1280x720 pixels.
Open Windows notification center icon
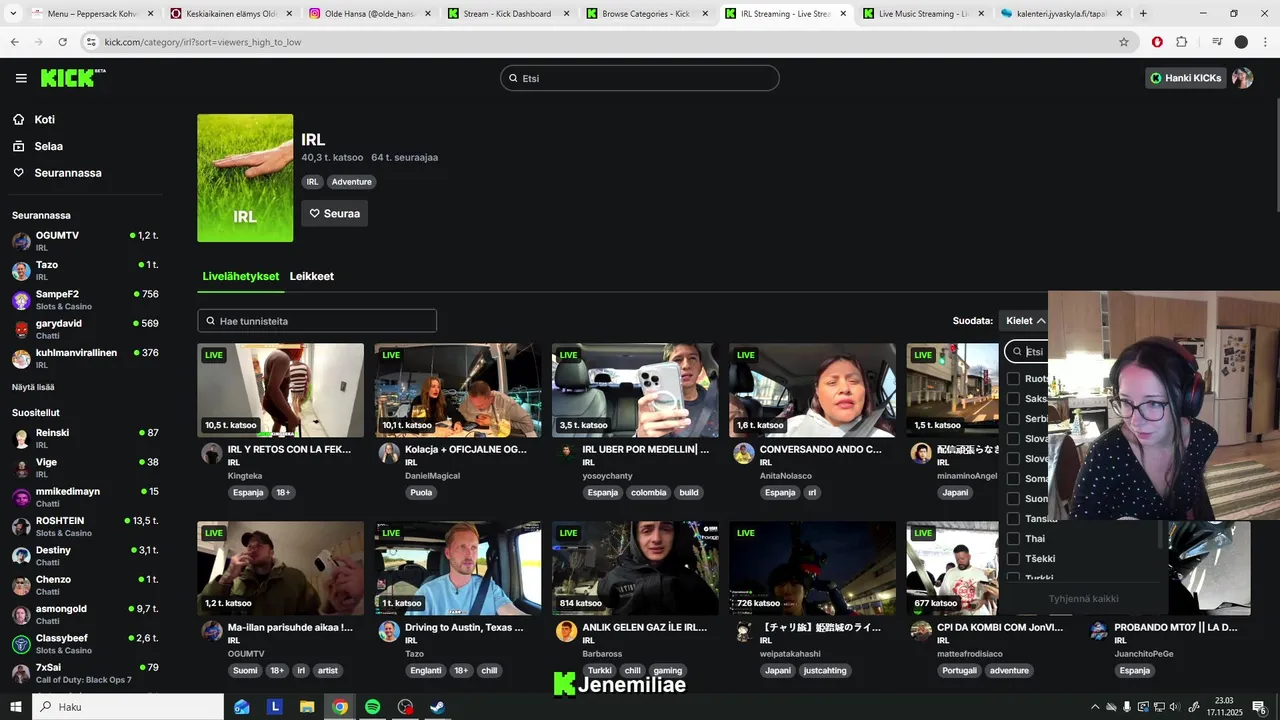point(1260,707)
